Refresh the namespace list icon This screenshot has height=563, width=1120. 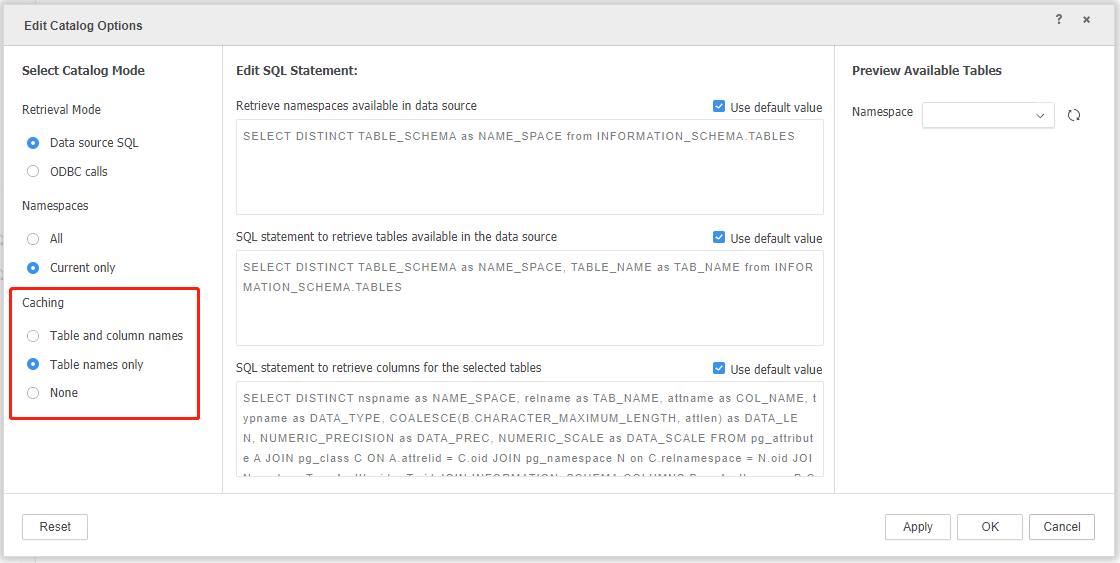coord(1074,115)
